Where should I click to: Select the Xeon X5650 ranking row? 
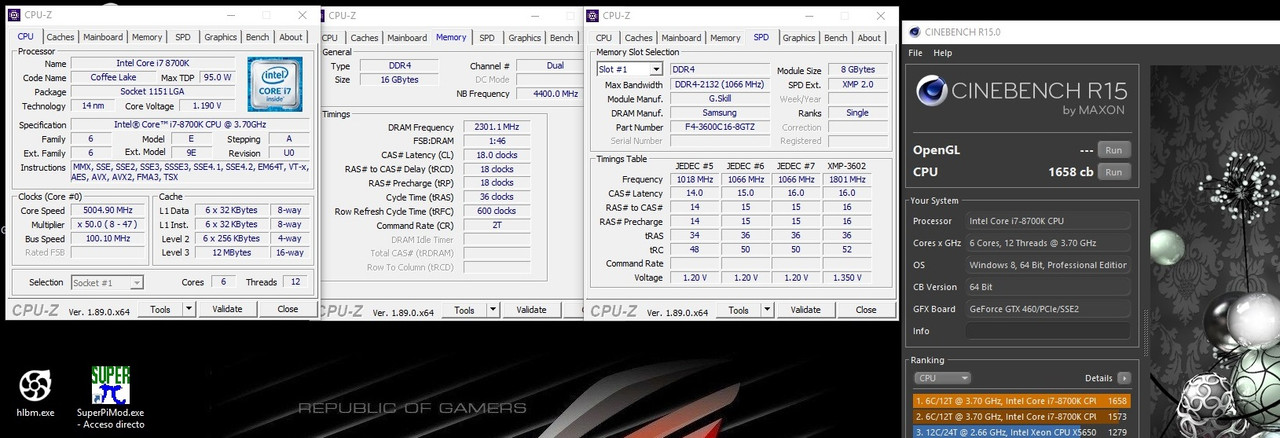click(x=1022, y=432)
